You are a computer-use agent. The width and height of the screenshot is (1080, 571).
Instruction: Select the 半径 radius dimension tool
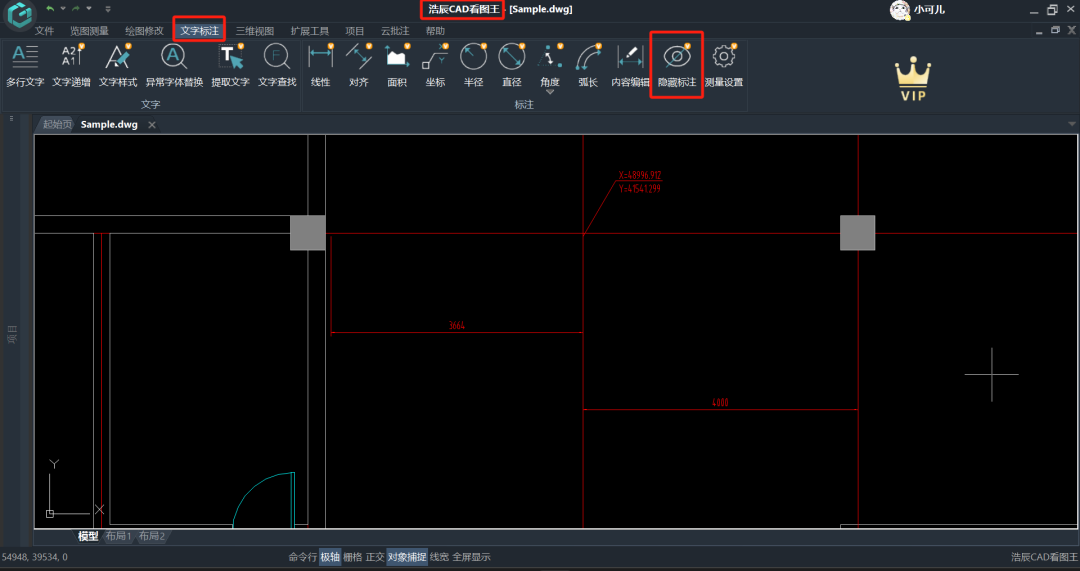(473, 65)
